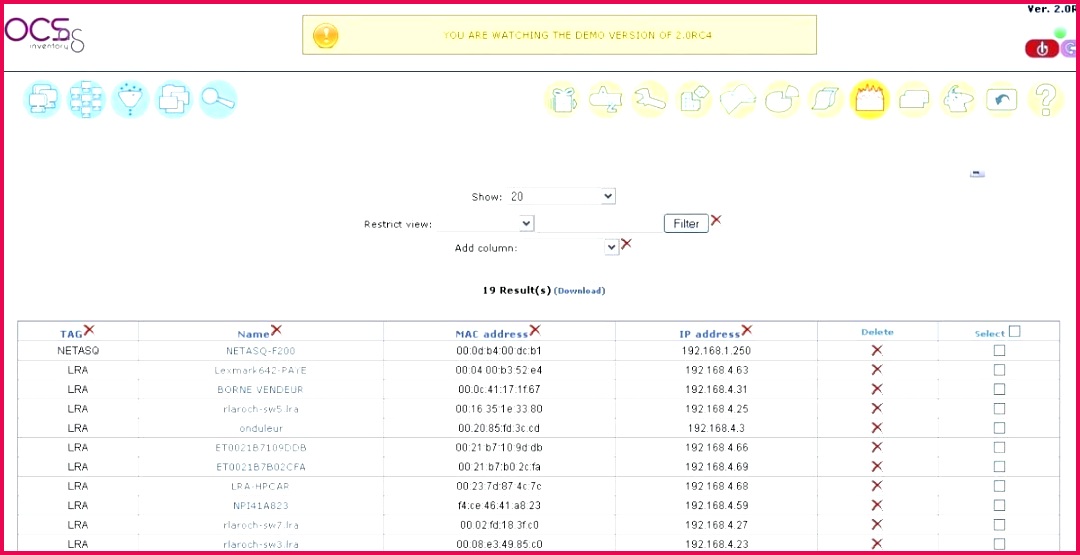1080x555 pixels.
Task: Remove the TAG column with red X
Action: click(89, 331)
